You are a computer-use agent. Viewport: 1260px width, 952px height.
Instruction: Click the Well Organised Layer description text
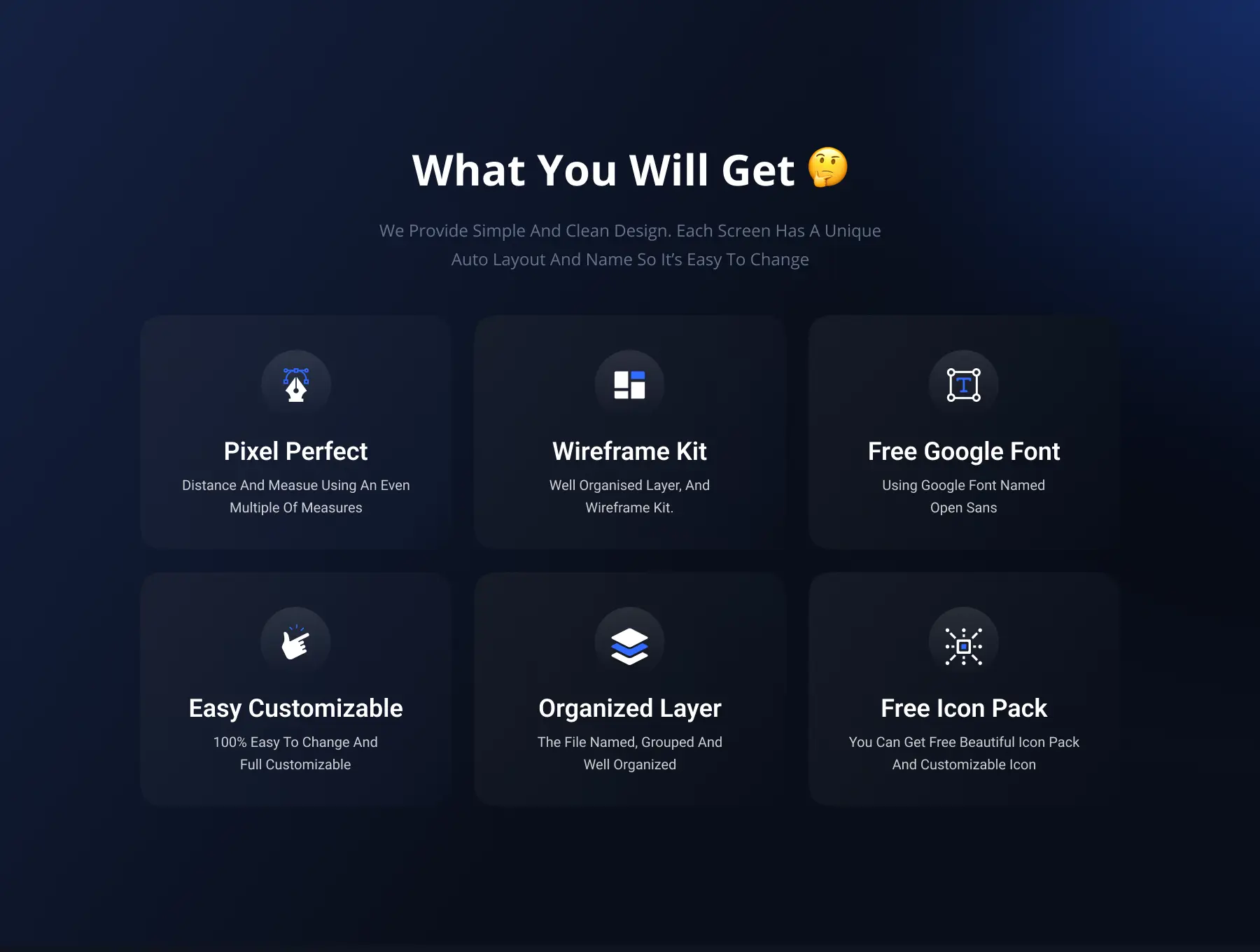pyautogui.click(x=629, y=496)
